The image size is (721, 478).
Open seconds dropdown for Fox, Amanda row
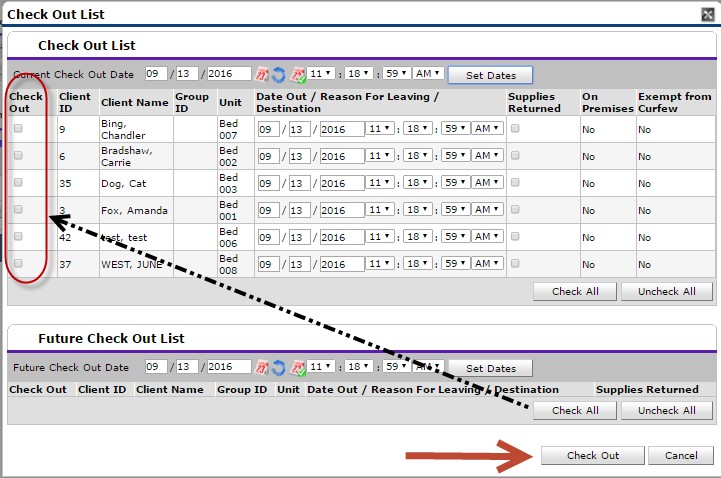click(455, 209)
